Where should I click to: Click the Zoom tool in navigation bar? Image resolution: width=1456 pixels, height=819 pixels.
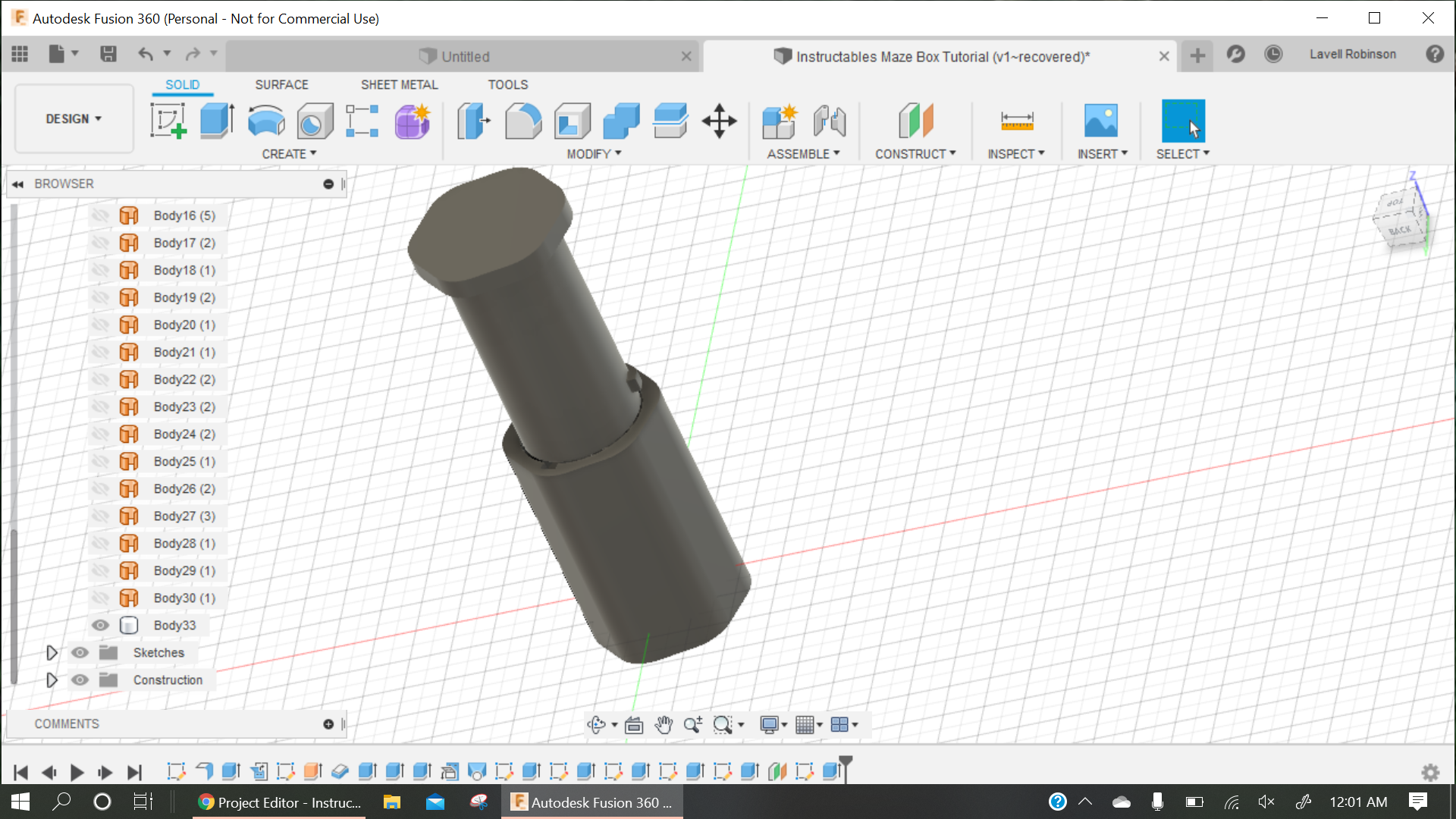tap(692, 725)
